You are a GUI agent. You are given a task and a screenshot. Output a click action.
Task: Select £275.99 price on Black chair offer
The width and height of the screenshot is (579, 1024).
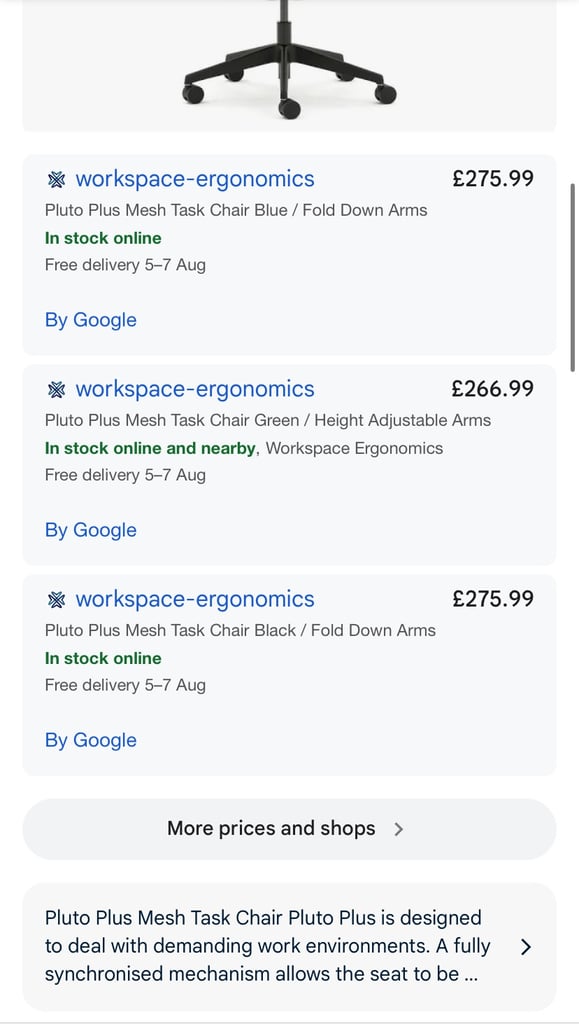pos(492,600)
